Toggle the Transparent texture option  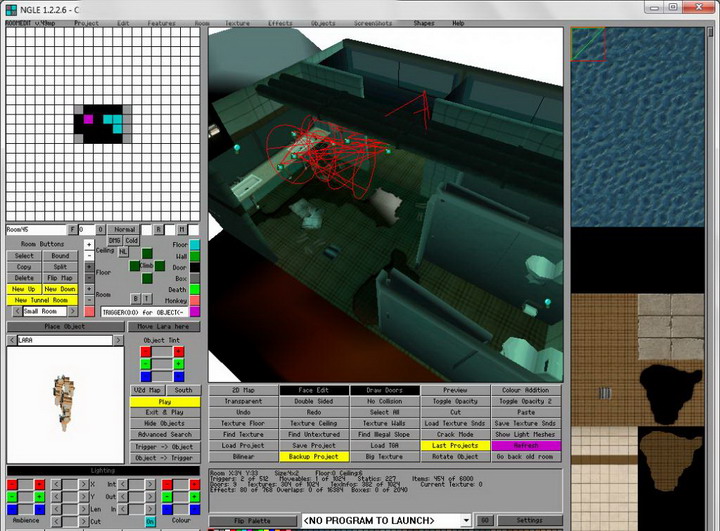point(243,401)
